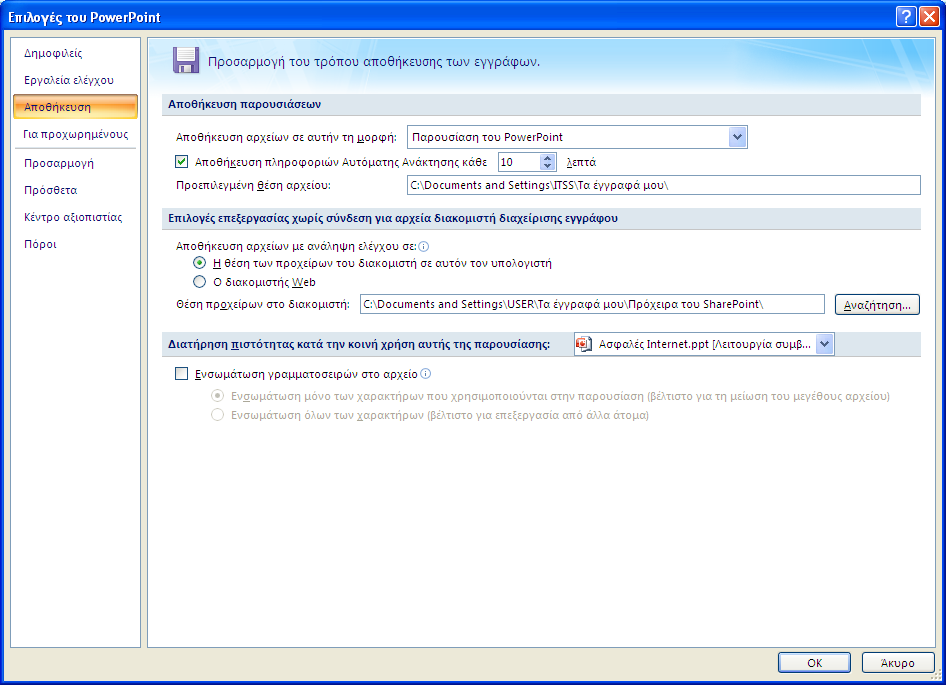Click the default file location field
This screenshot has height=685, width=946.
point(664,185)
